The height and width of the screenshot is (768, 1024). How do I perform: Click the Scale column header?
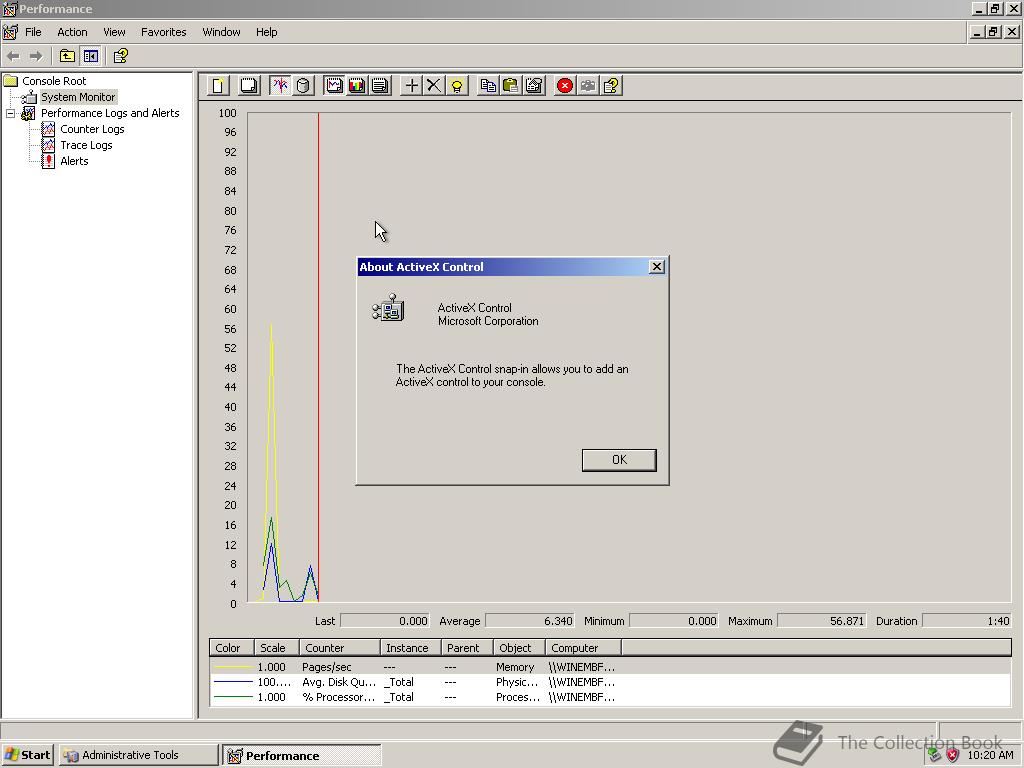coord(277,648)
